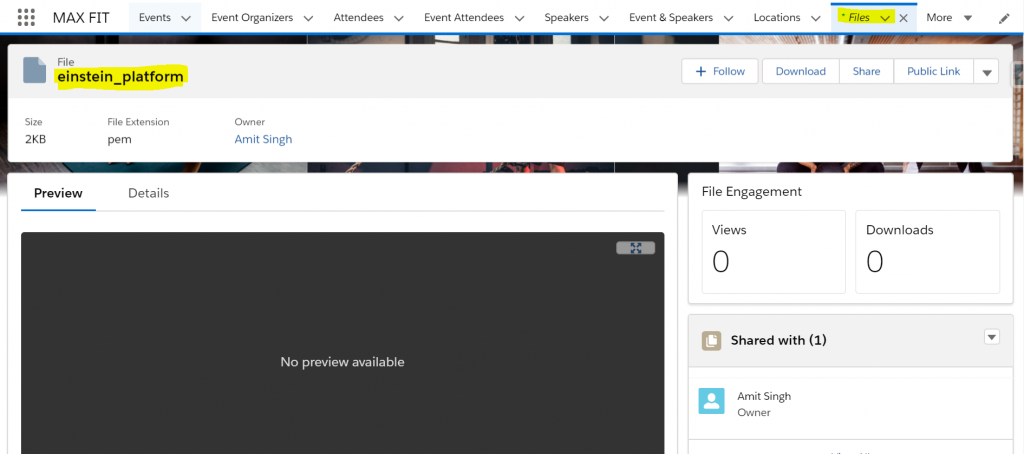Screen dimensions: 1024x454
Task: Click the einstein_platform file type icon
Action: point(35,70)
